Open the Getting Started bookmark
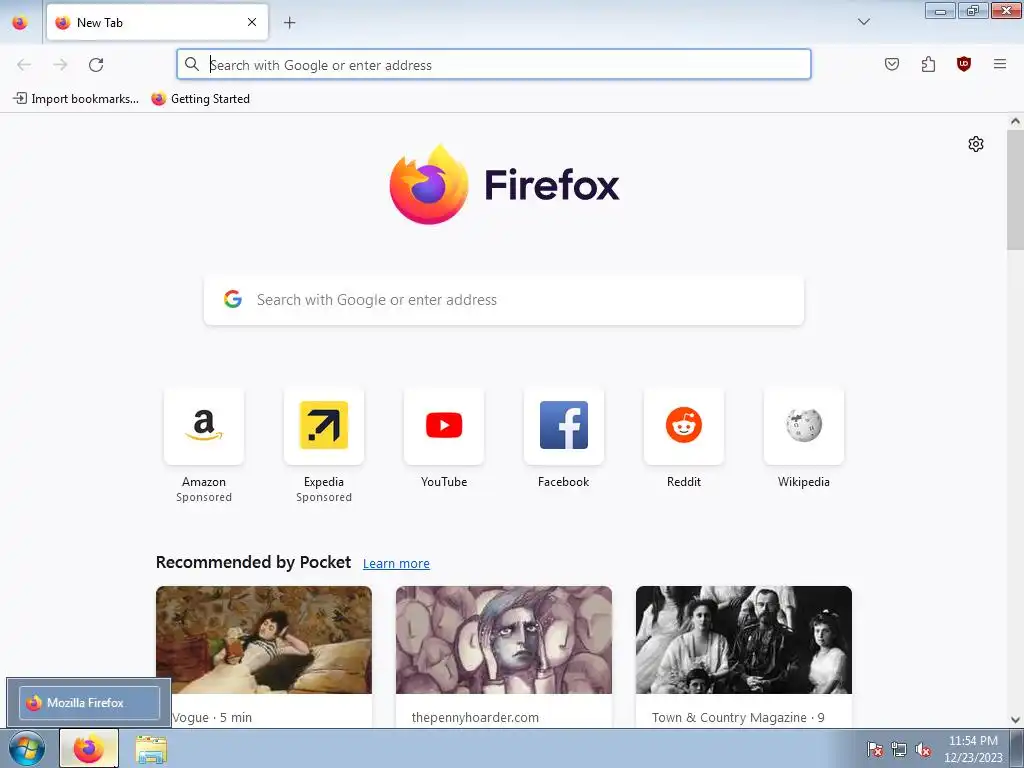Screen dimensions: 1024x768 [200, 99]
